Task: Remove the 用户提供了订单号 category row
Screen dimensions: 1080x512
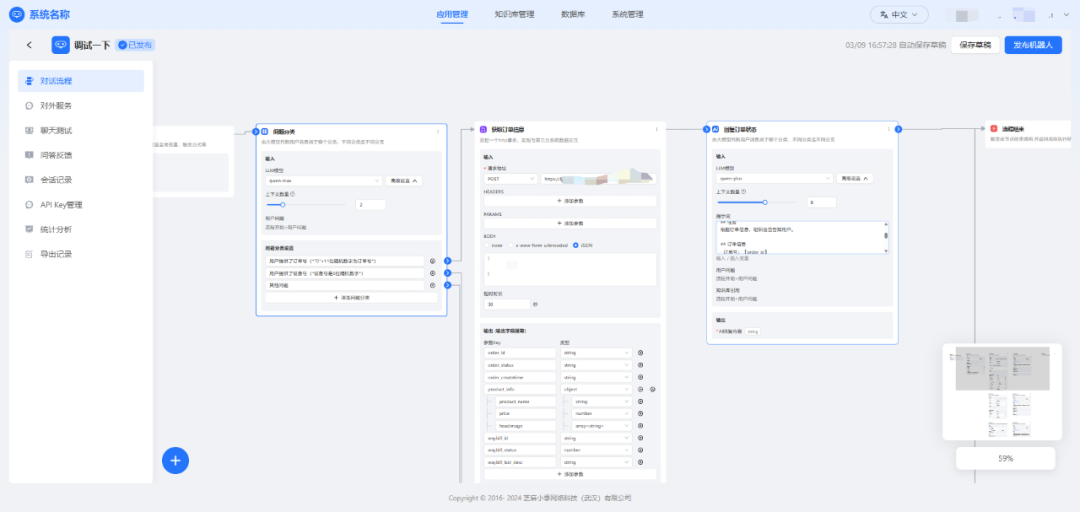Action: click(433, 261)
